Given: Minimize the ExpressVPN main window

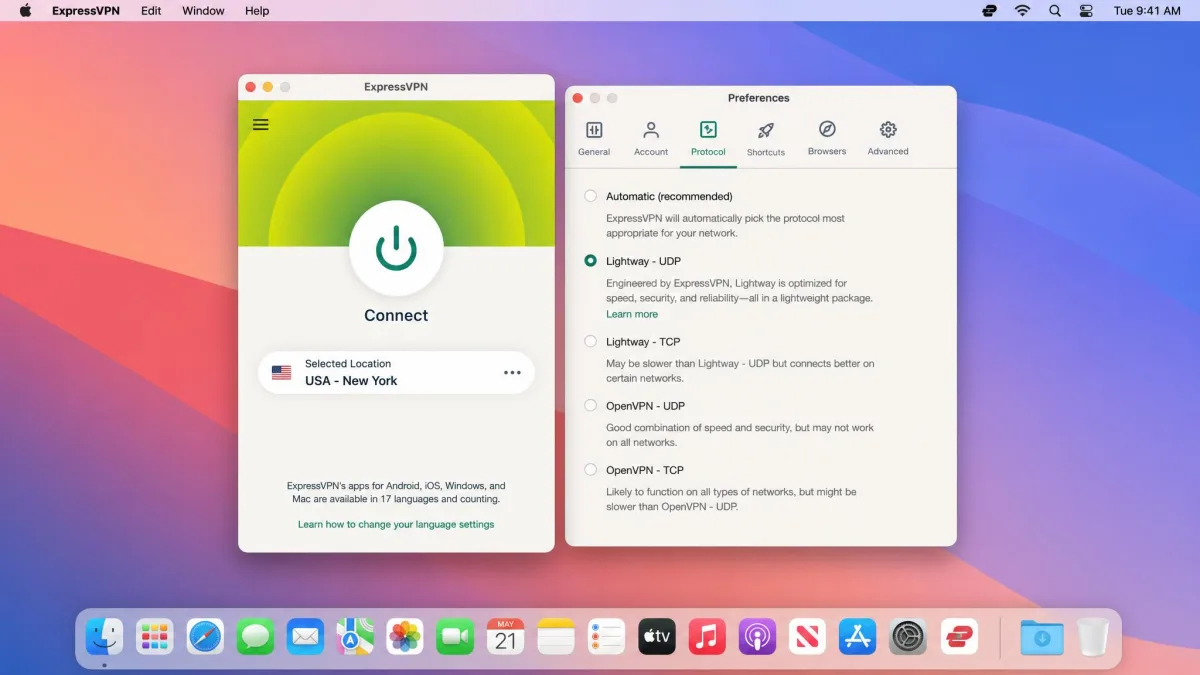Looking at the screenshot, I should 267,87.
